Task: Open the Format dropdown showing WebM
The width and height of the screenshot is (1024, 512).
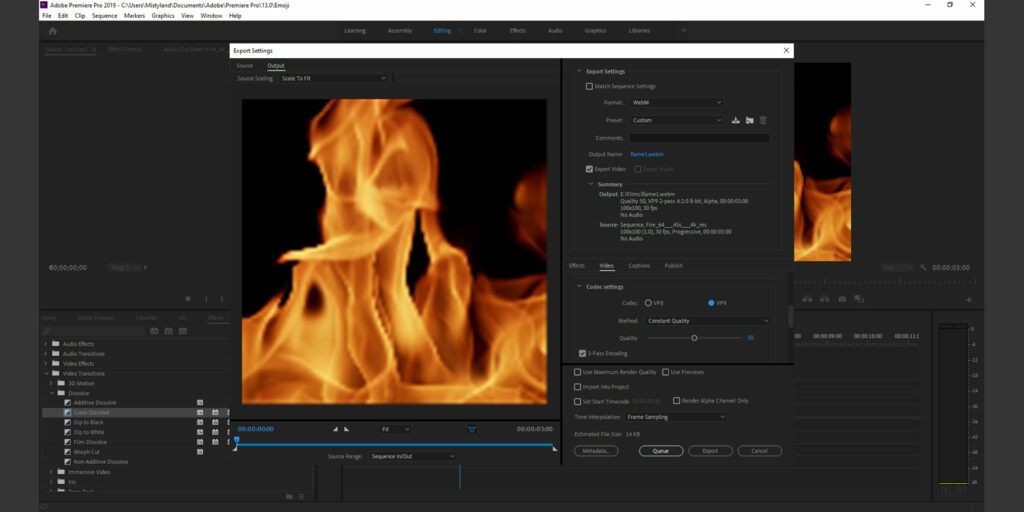Action: tap(677, 103)
